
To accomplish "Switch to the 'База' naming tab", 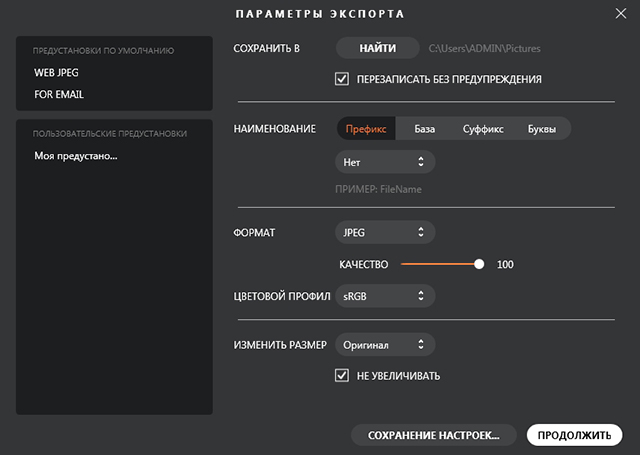I will pyautogui.click(x=425, y=129).
